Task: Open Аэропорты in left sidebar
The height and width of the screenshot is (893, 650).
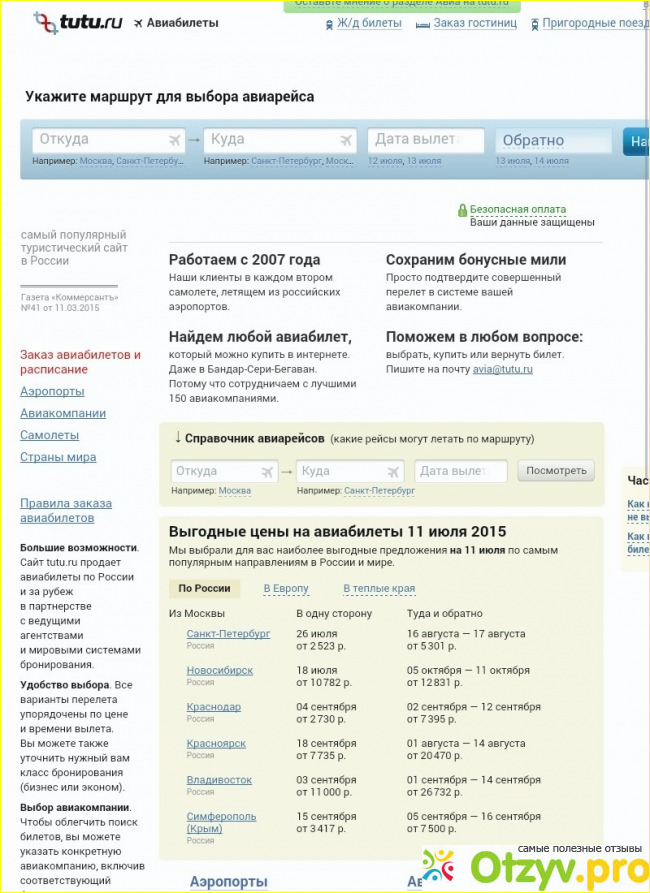Action: (x=52, y=391)
